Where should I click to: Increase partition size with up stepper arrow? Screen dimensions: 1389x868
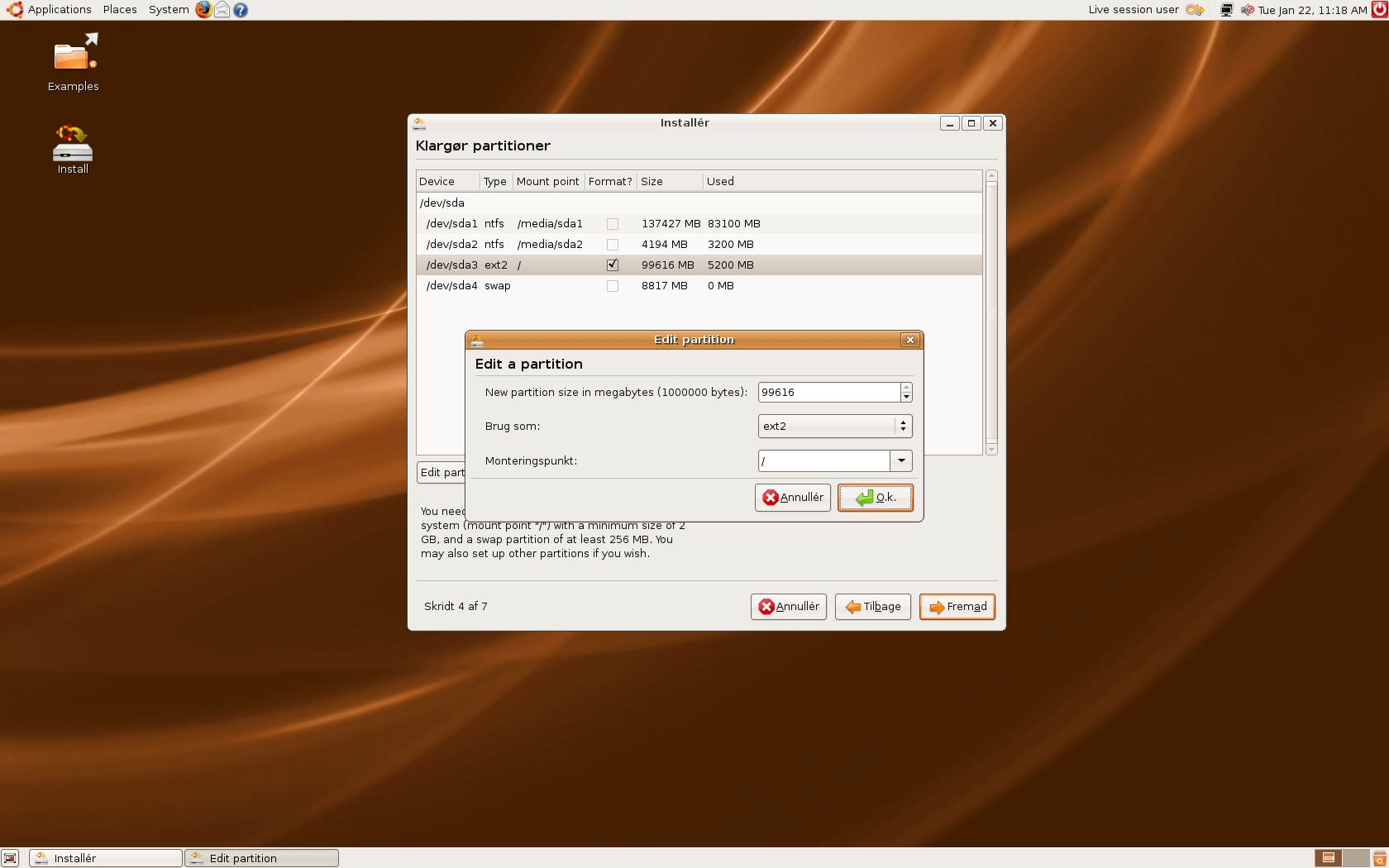(x=906, y=388)
